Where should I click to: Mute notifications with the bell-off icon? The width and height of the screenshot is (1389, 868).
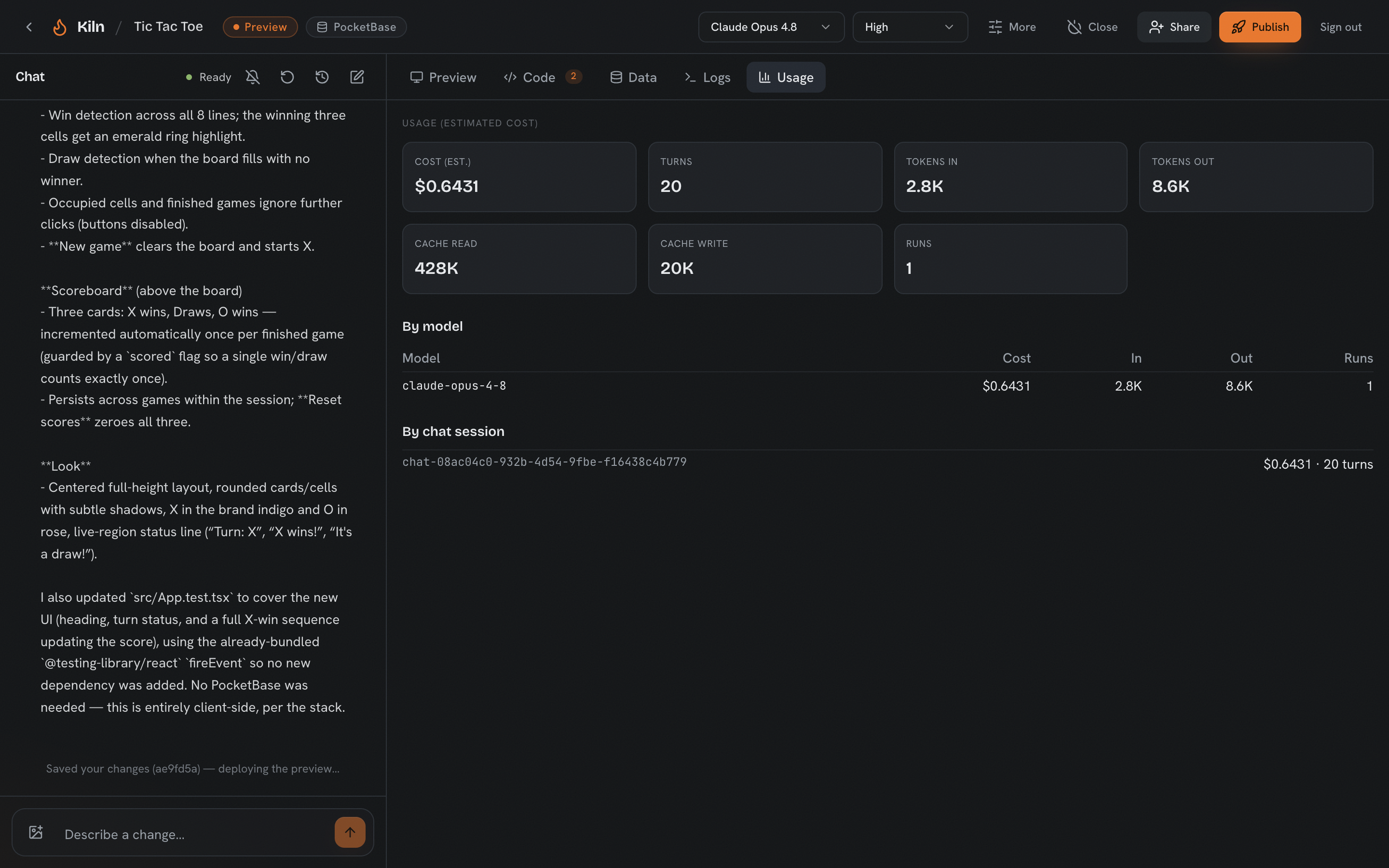[253, 77]
